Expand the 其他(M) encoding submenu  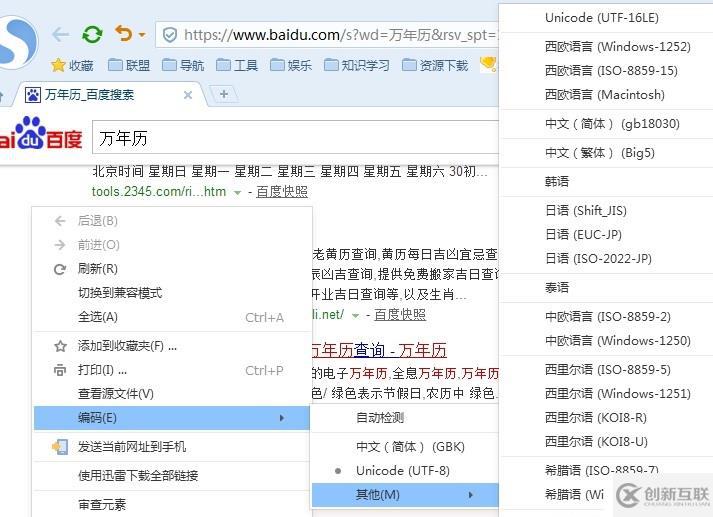tap(405, 495)
